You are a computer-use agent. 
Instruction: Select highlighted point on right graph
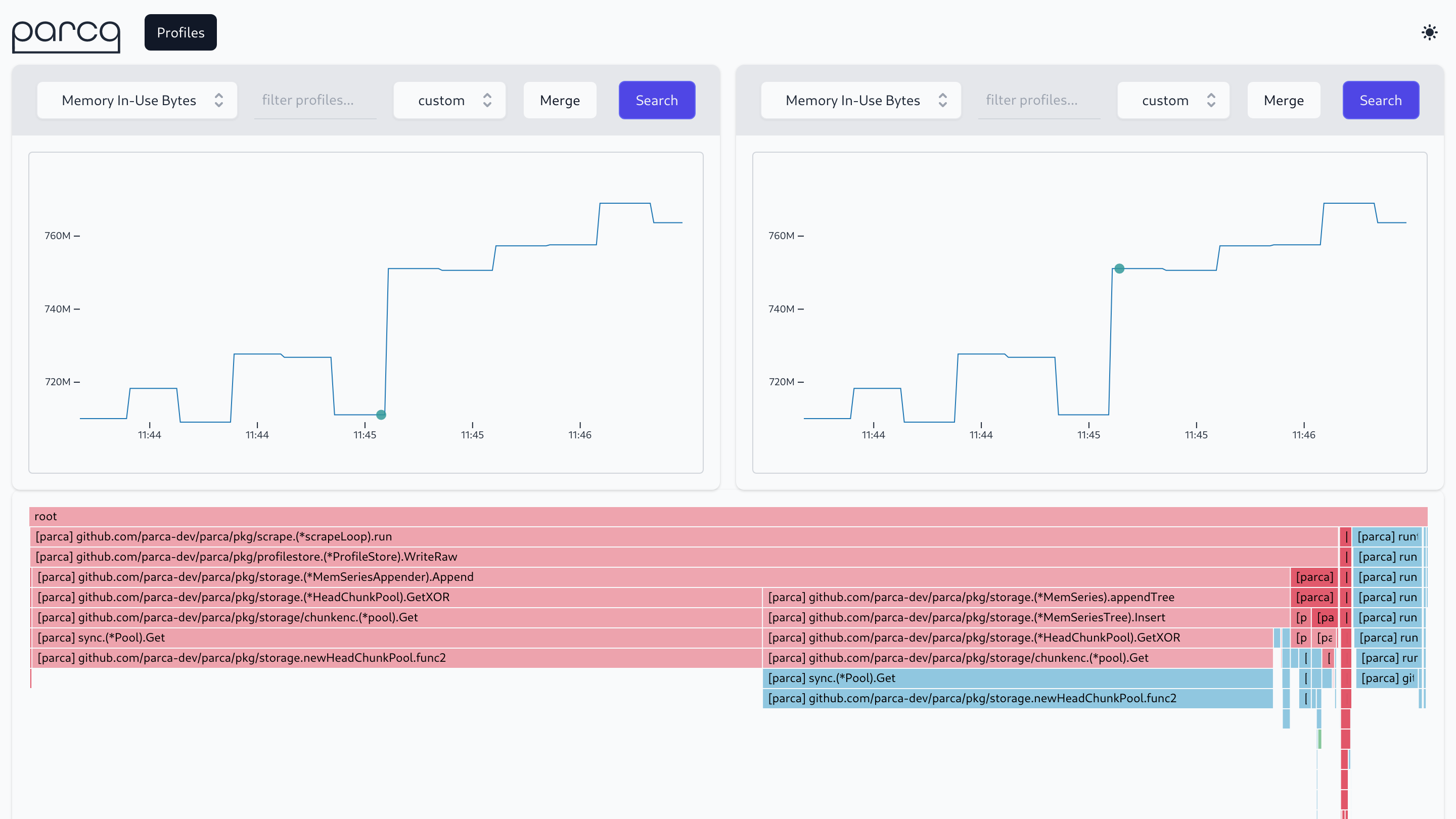pyautogui.click(x=1119, y=268)
